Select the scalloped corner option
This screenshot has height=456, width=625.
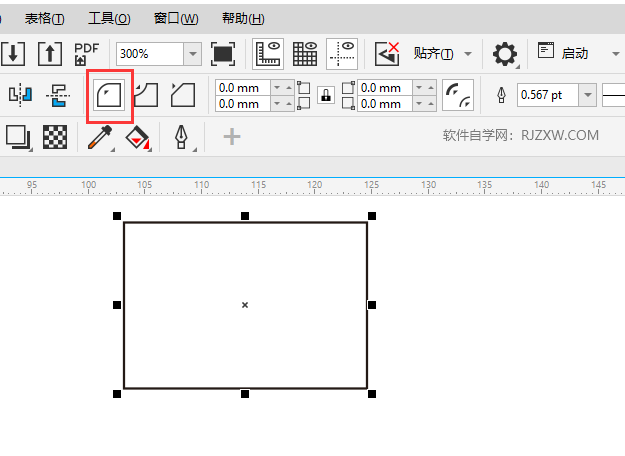pos(146,95)
